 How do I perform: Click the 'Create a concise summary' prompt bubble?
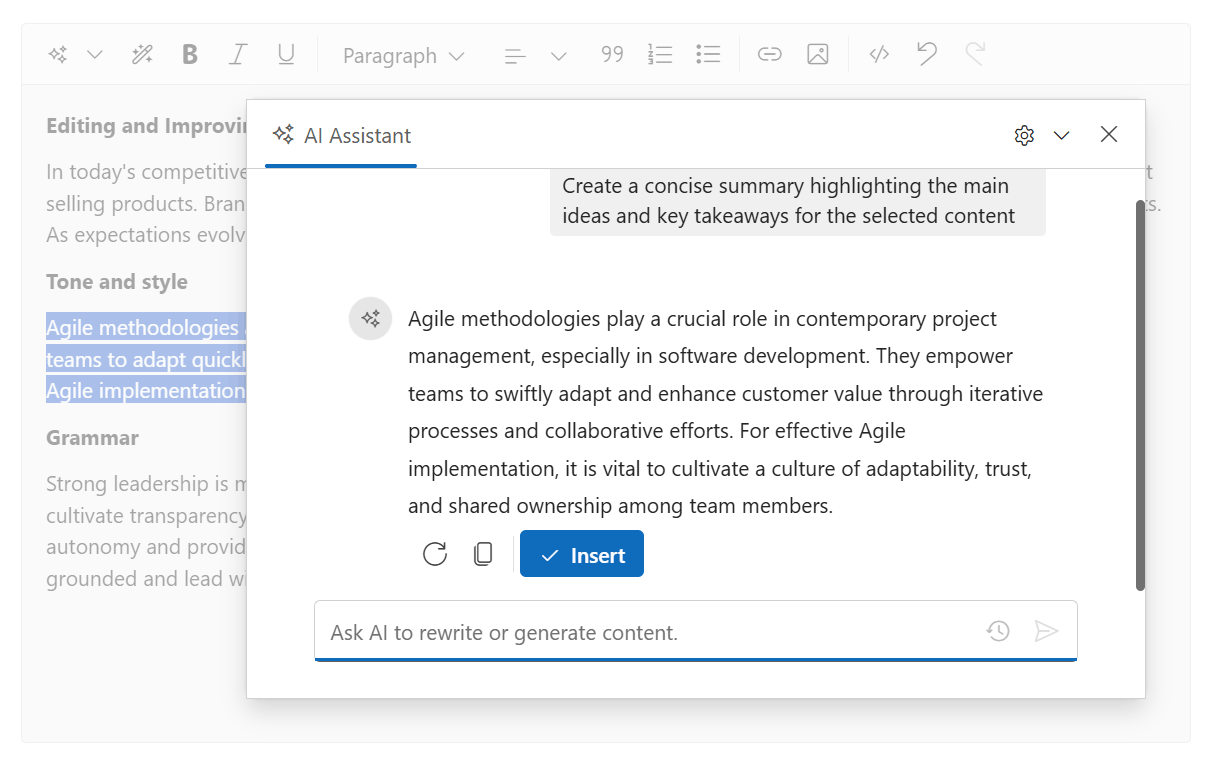(798, 201)
